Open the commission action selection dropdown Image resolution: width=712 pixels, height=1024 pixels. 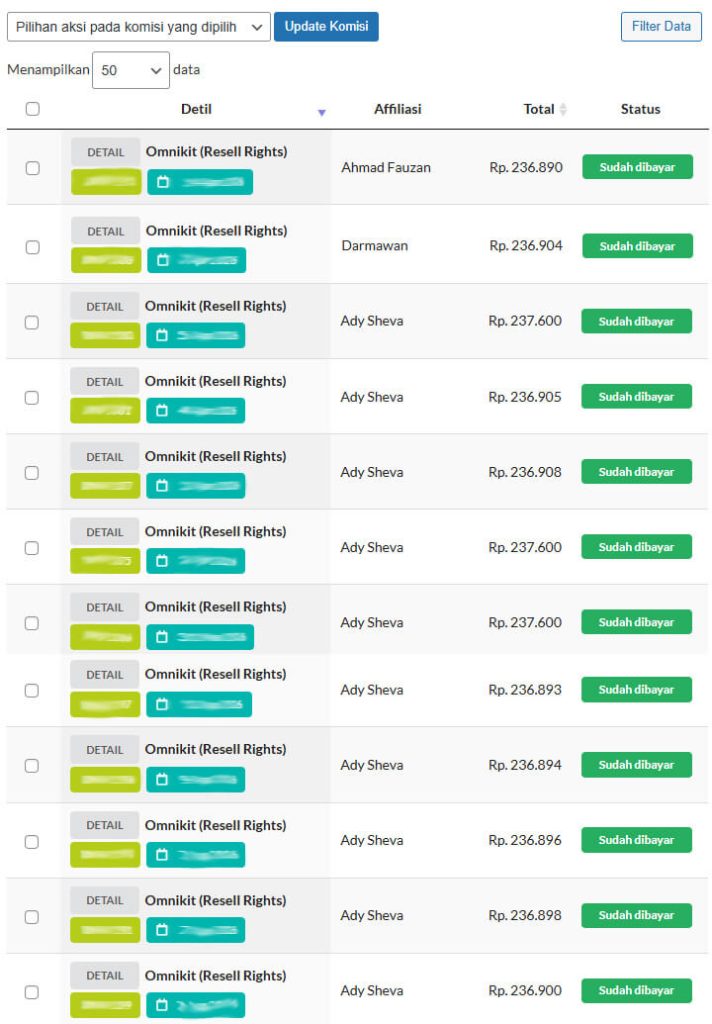click(138, 27)
